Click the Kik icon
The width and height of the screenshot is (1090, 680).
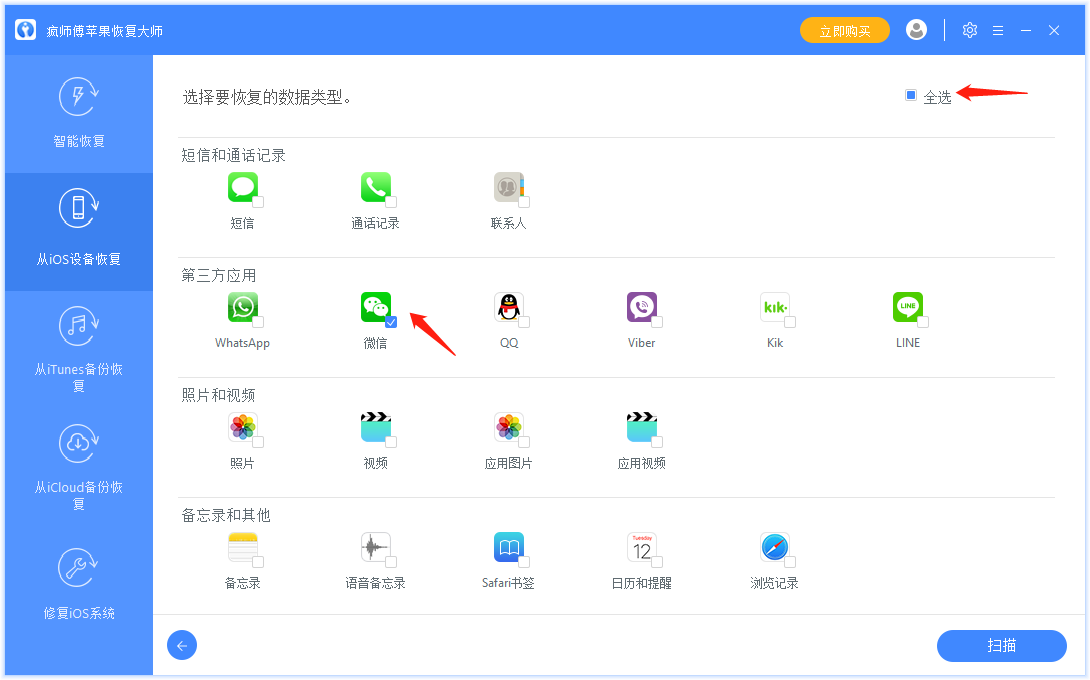coord(775,307)
